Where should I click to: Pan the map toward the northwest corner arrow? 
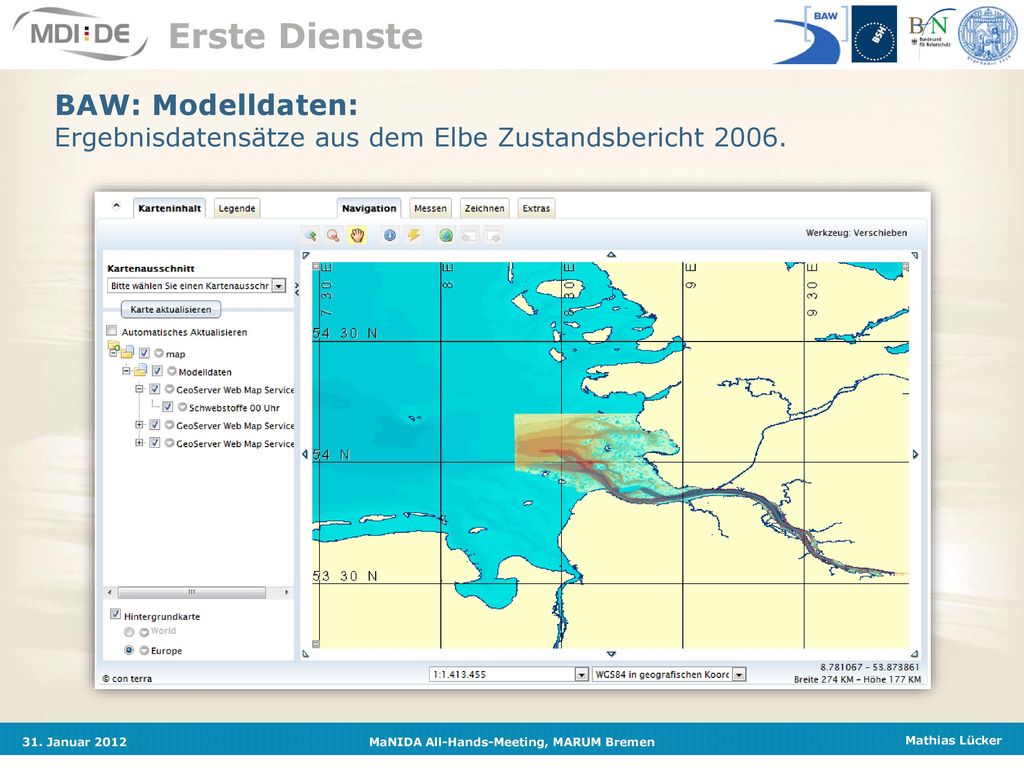306,255
